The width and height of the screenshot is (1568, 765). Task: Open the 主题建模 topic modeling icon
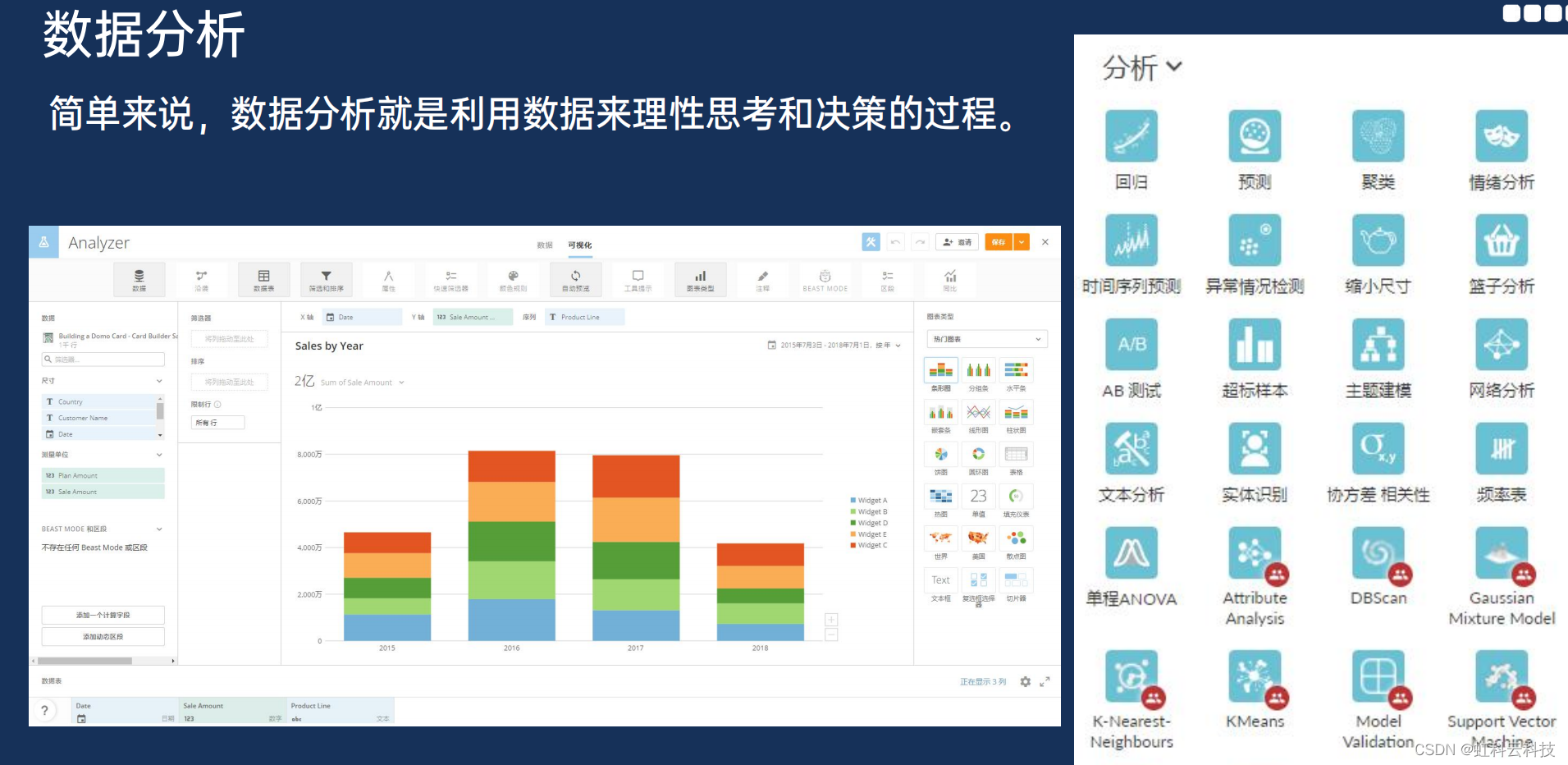(1378, 345)
